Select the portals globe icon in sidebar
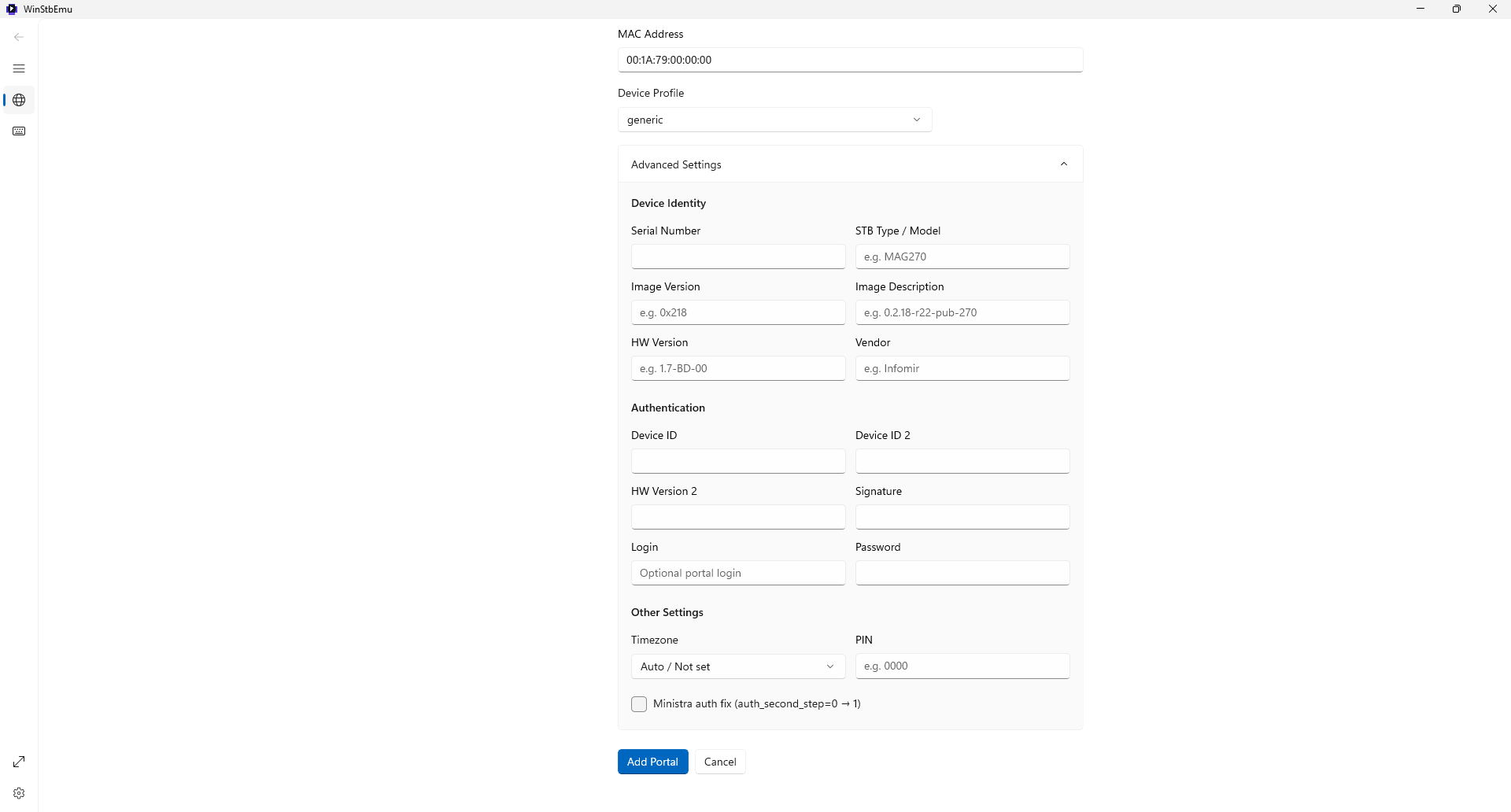Viewport: 1511px width, 812px height. [x=19, y=100]
